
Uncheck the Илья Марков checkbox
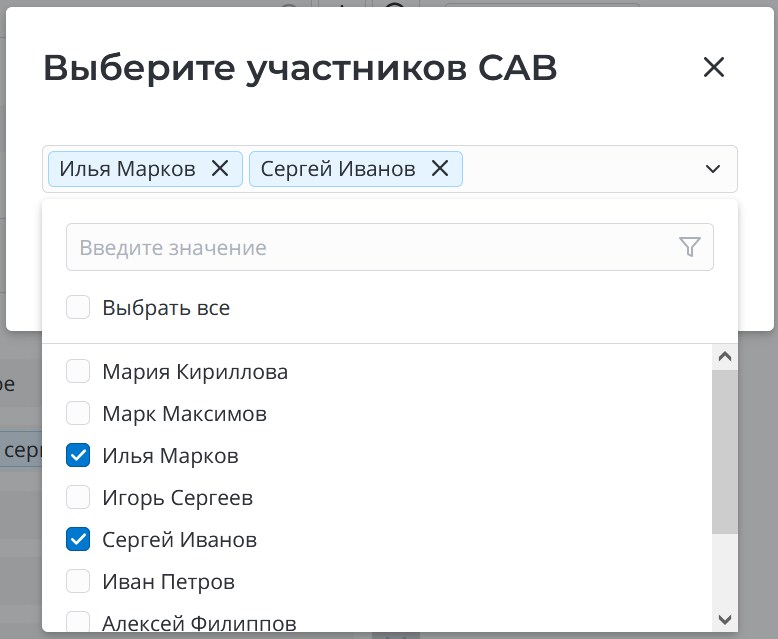tap(78, 456)
